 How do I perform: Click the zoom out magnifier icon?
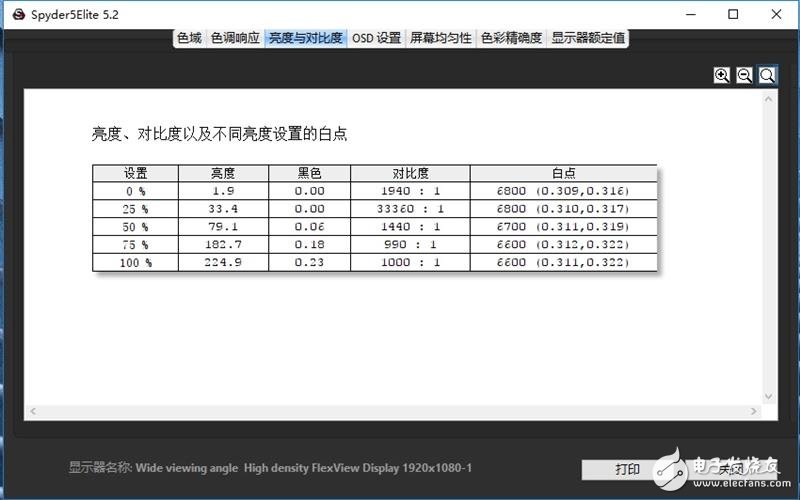coord(744,76)
